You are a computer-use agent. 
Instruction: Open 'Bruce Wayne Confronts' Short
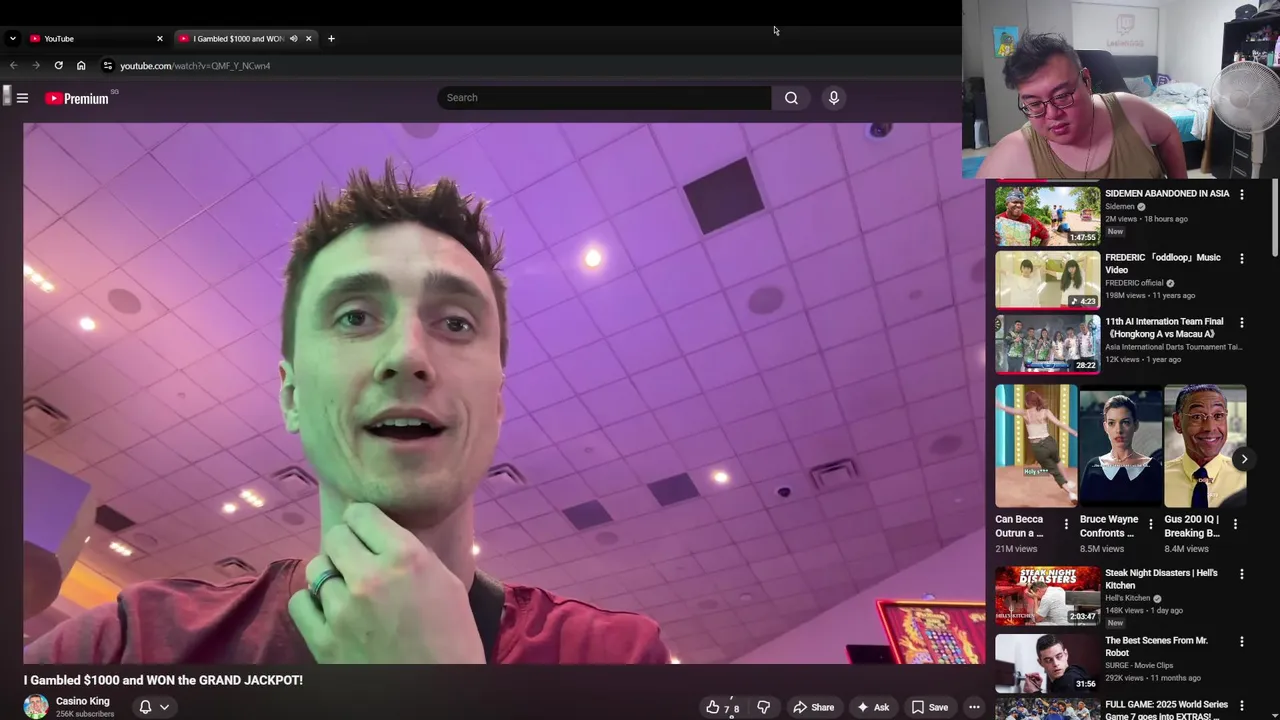(1121, 446)
